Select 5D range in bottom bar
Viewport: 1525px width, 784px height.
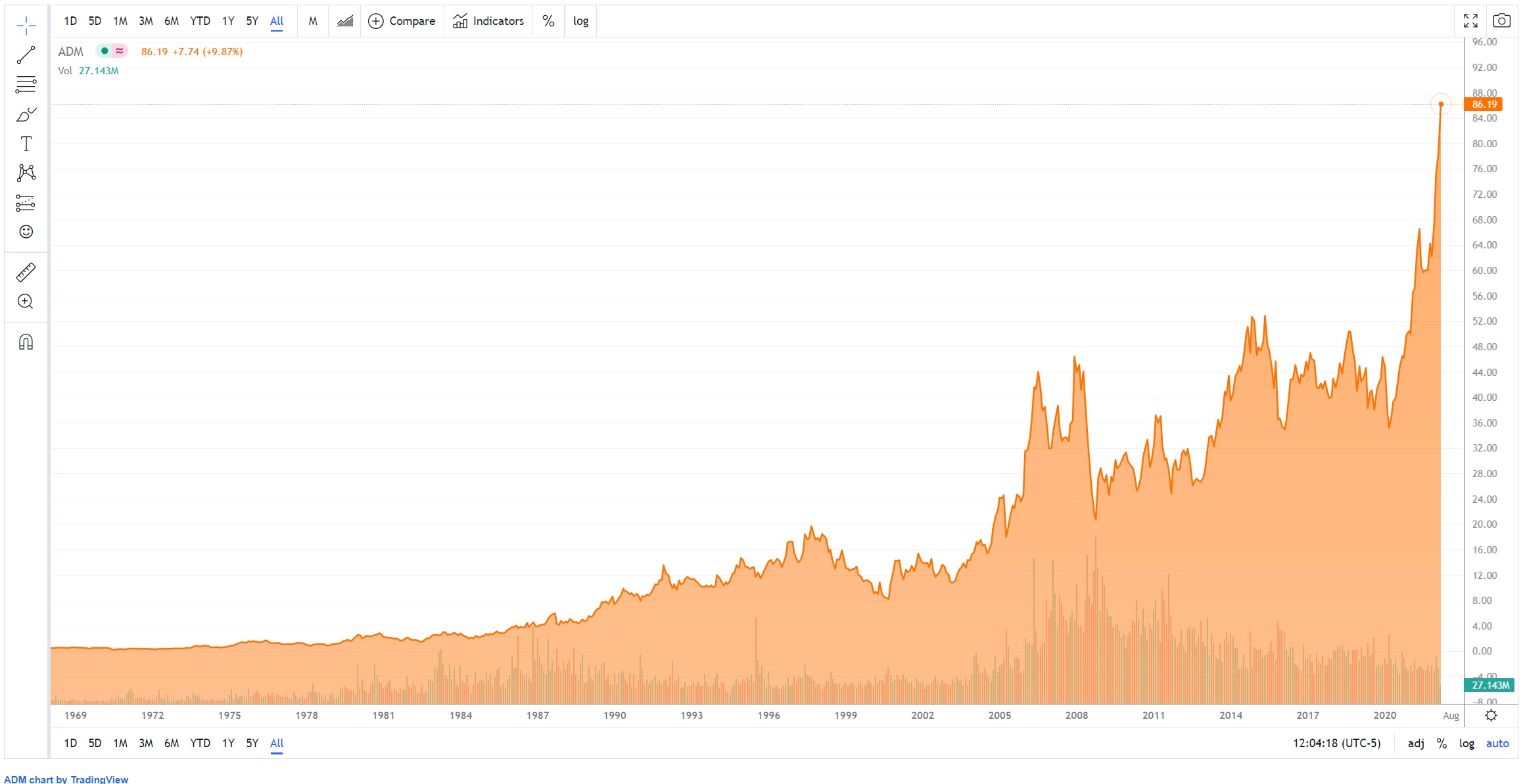95,743
